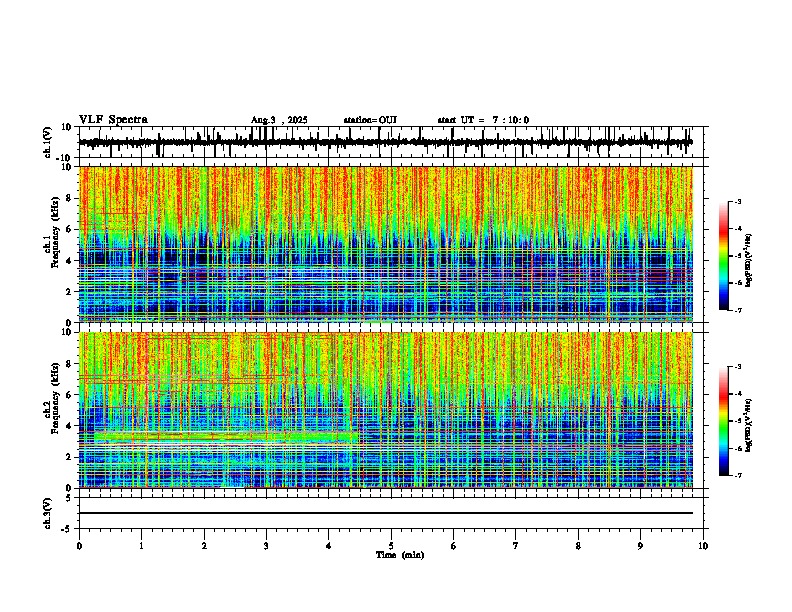
Task: Click the ch.1 spectrogram color scale bar
Action: (724, 256)
